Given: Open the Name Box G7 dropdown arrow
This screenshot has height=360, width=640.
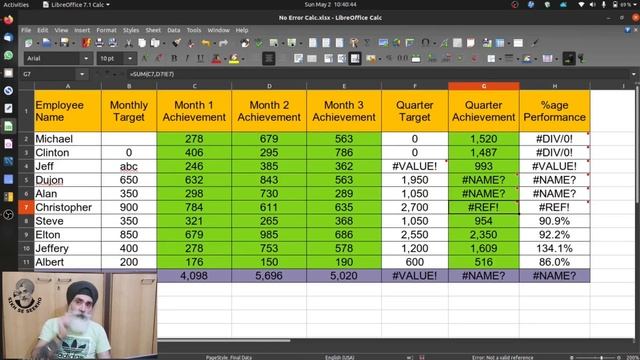Looking at the screenshot, I should coord(82,74).
